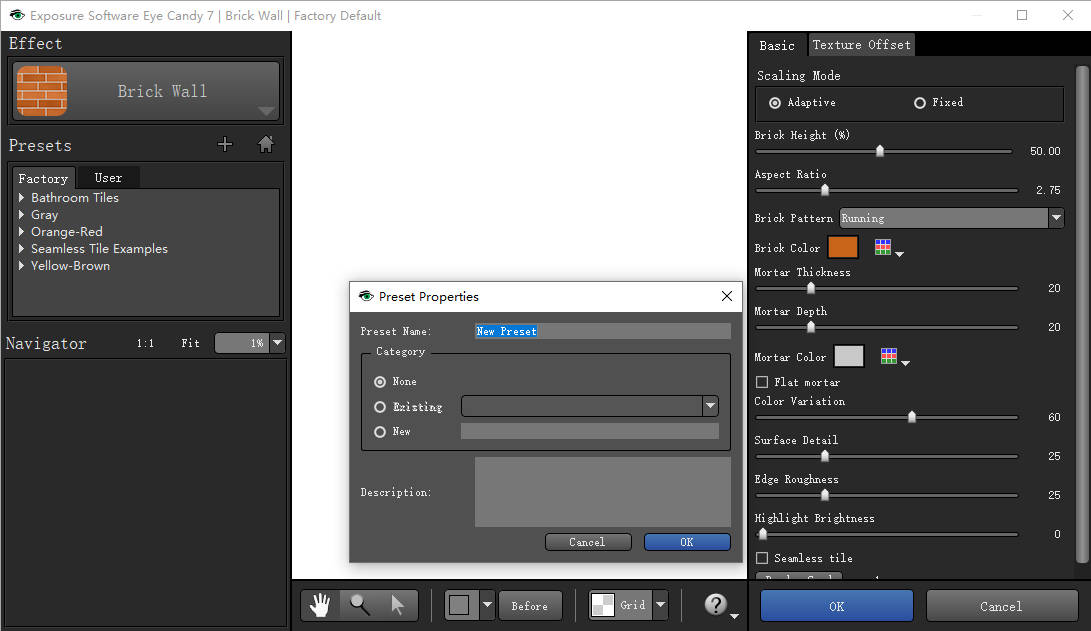
Task: Open the Mortar Color palette grid icon
Action: point(889,356)
